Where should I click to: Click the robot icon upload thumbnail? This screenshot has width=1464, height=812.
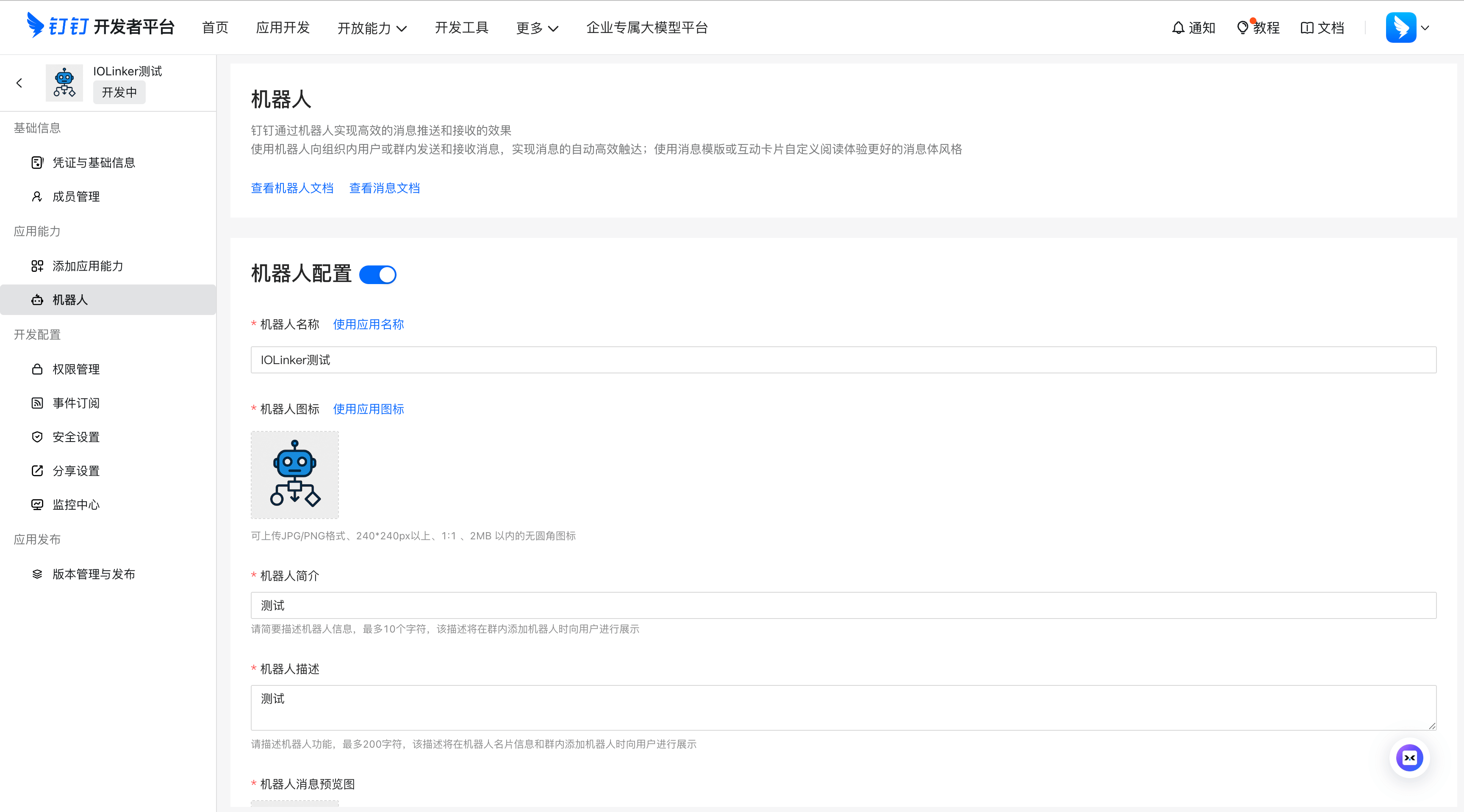coord(294,475)
